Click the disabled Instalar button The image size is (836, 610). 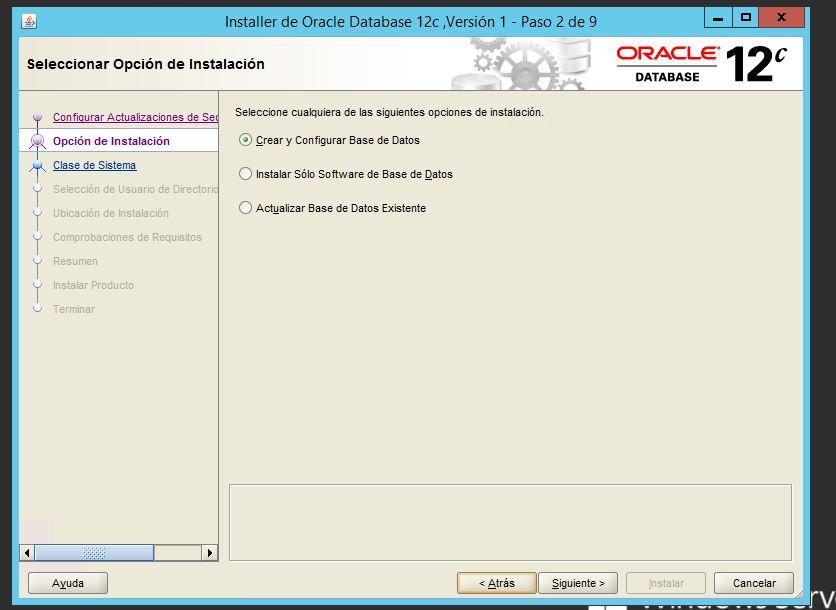pos(666,583)
